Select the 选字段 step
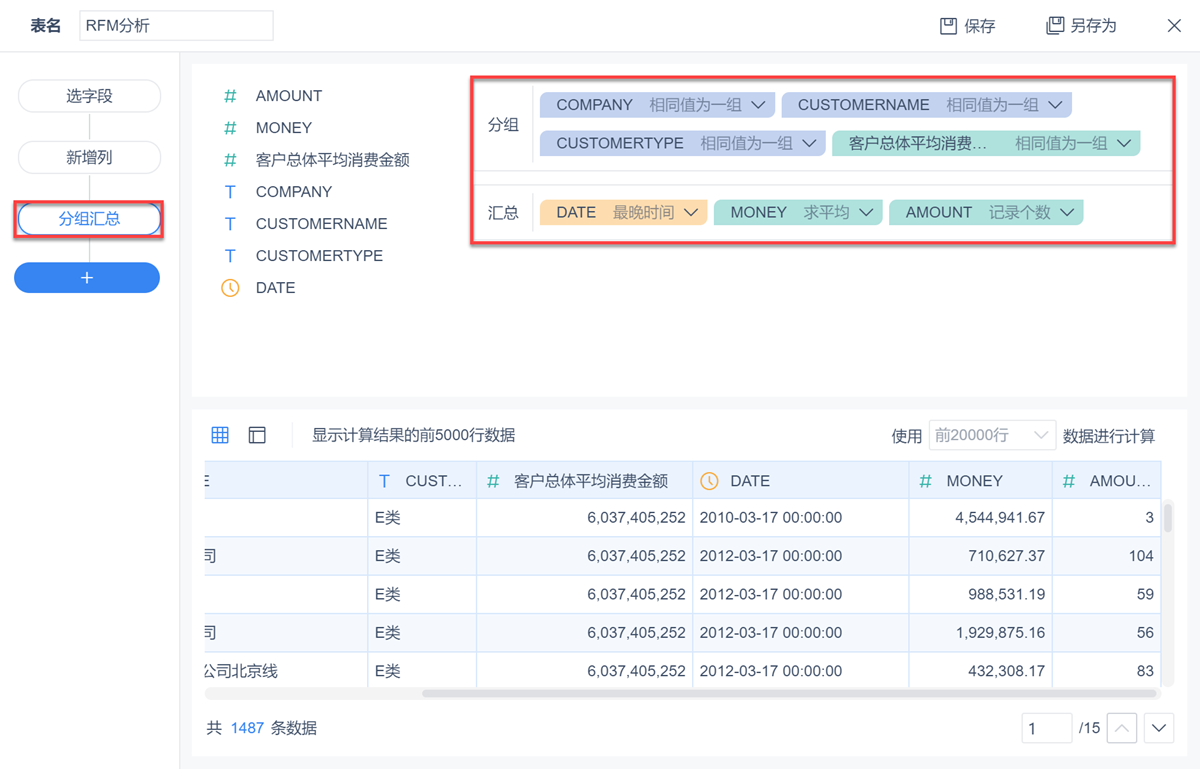 89,96
